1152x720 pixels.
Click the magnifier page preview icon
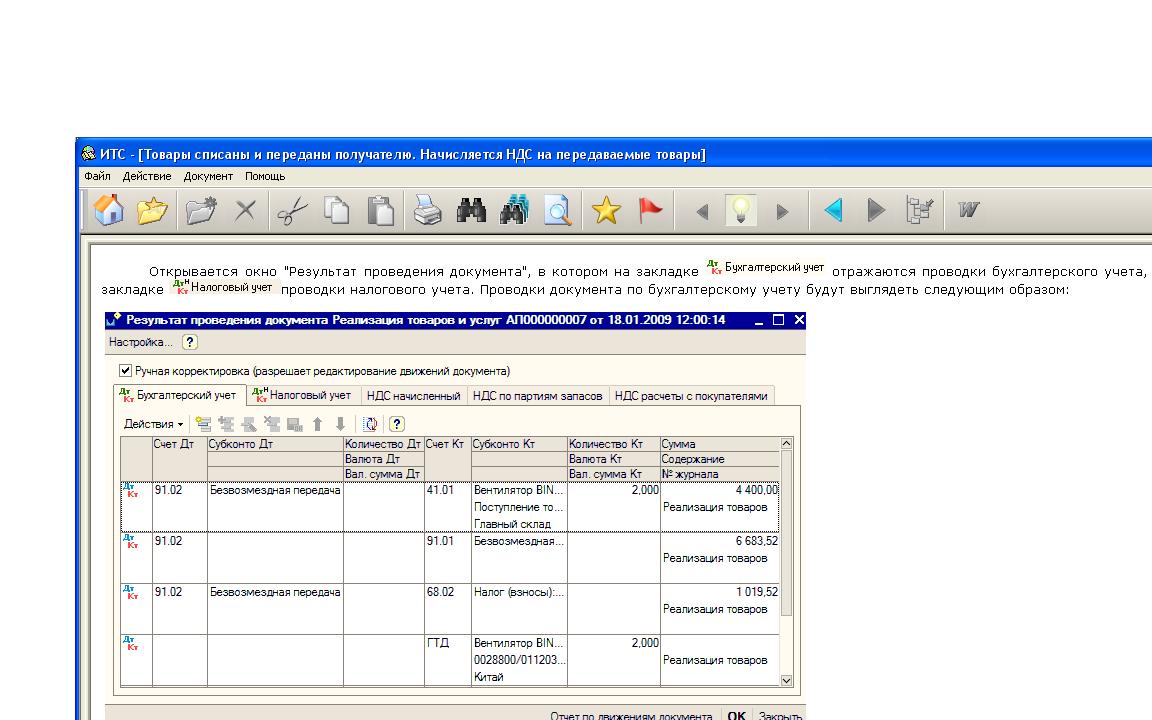click(x=558, y=211)
